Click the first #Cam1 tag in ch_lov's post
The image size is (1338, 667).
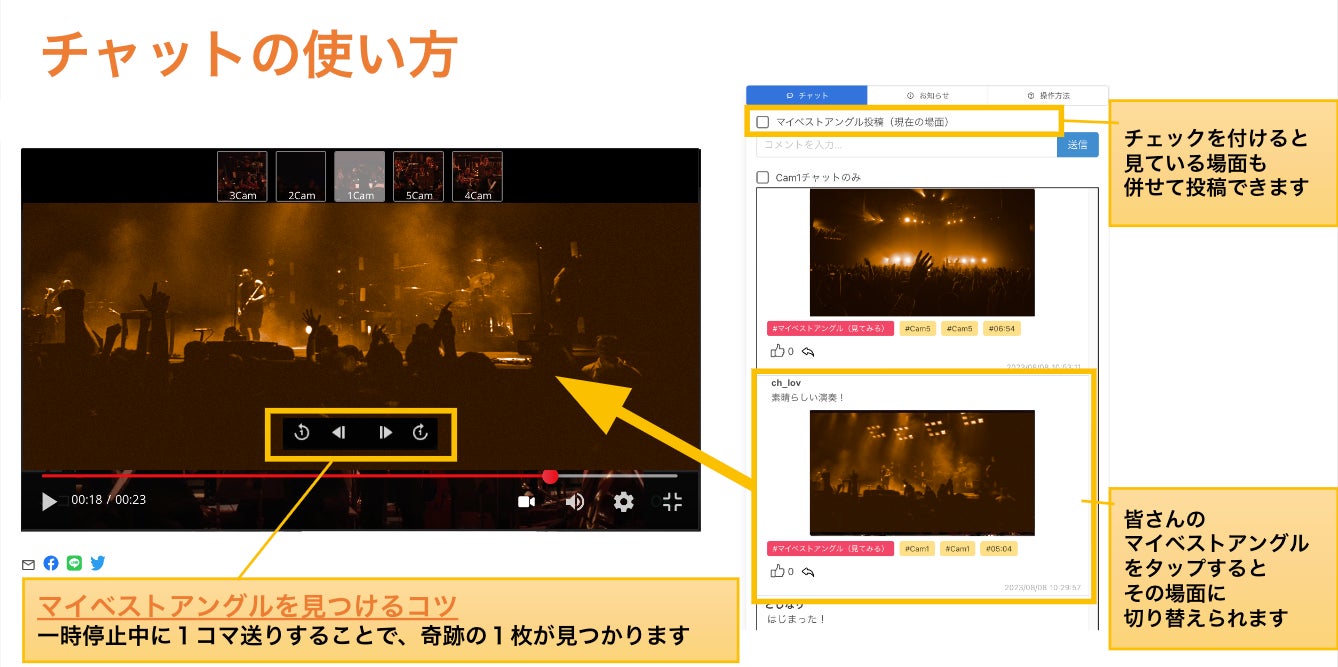pos(917,548)
